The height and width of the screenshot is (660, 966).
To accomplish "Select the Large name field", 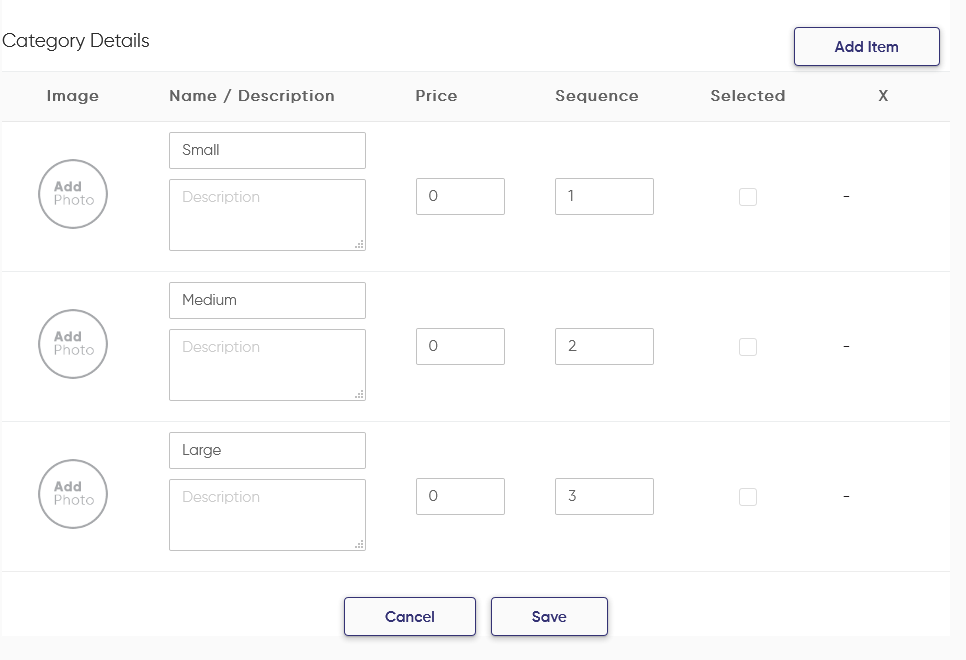I will point(267,450).
